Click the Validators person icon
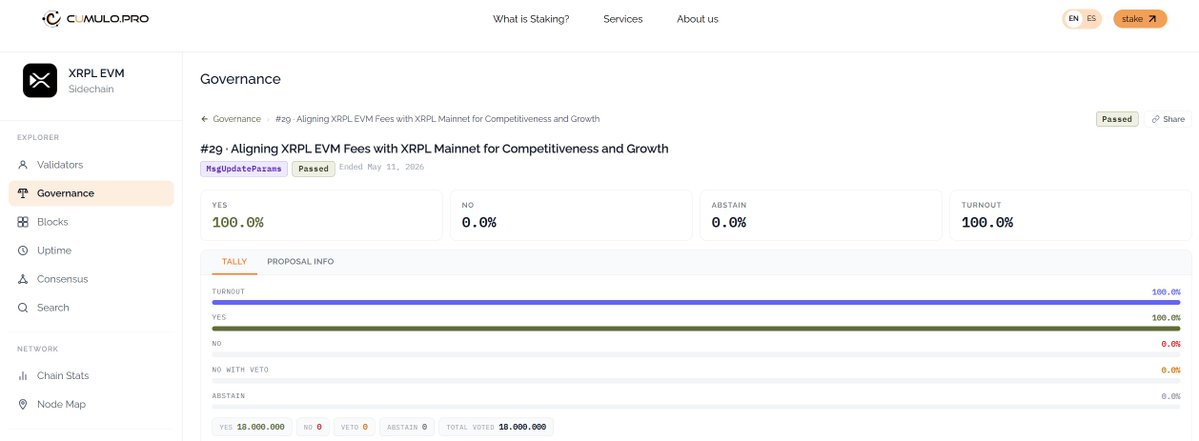This screenshot has height=441, width=1199. click(23, 165)
